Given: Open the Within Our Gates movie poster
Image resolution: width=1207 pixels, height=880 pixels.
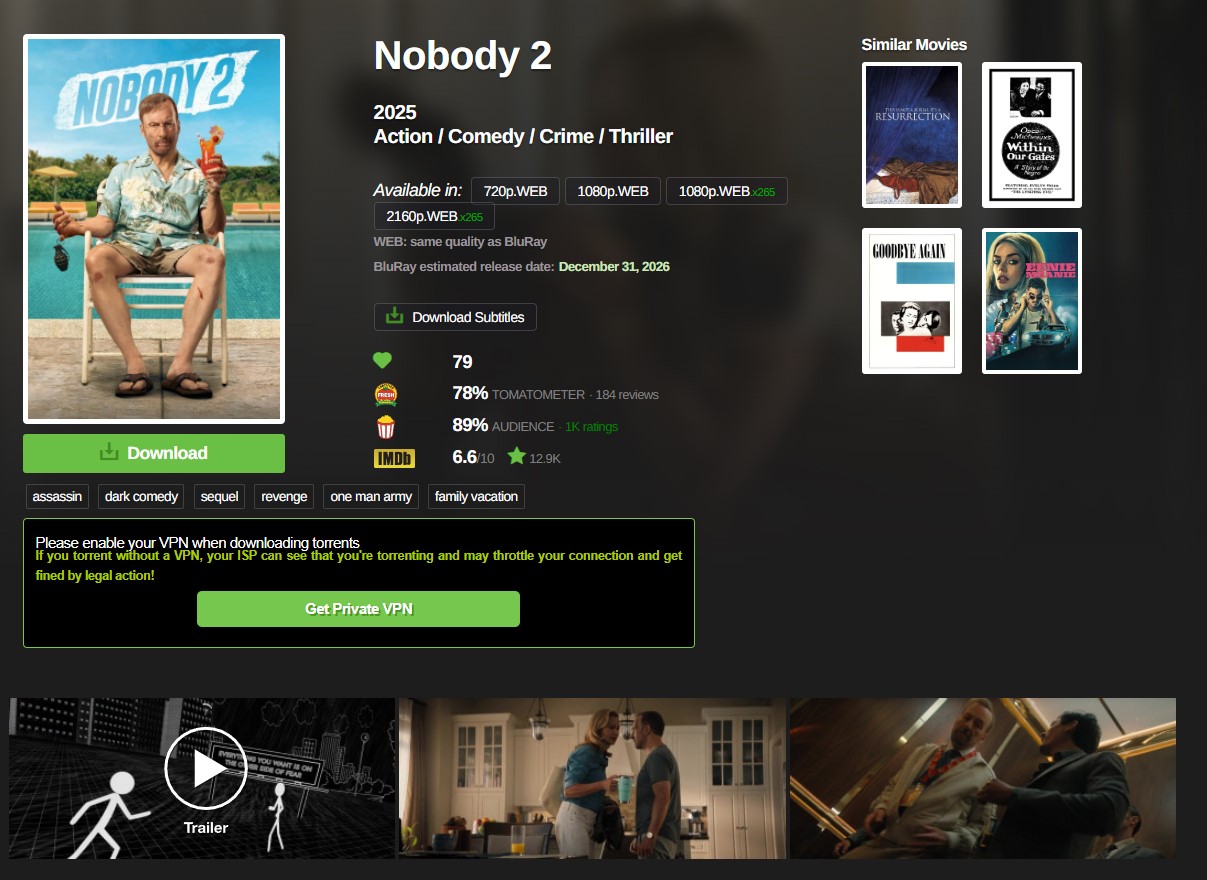Looking at the screenshot, I should click(x=1032, y=135).
